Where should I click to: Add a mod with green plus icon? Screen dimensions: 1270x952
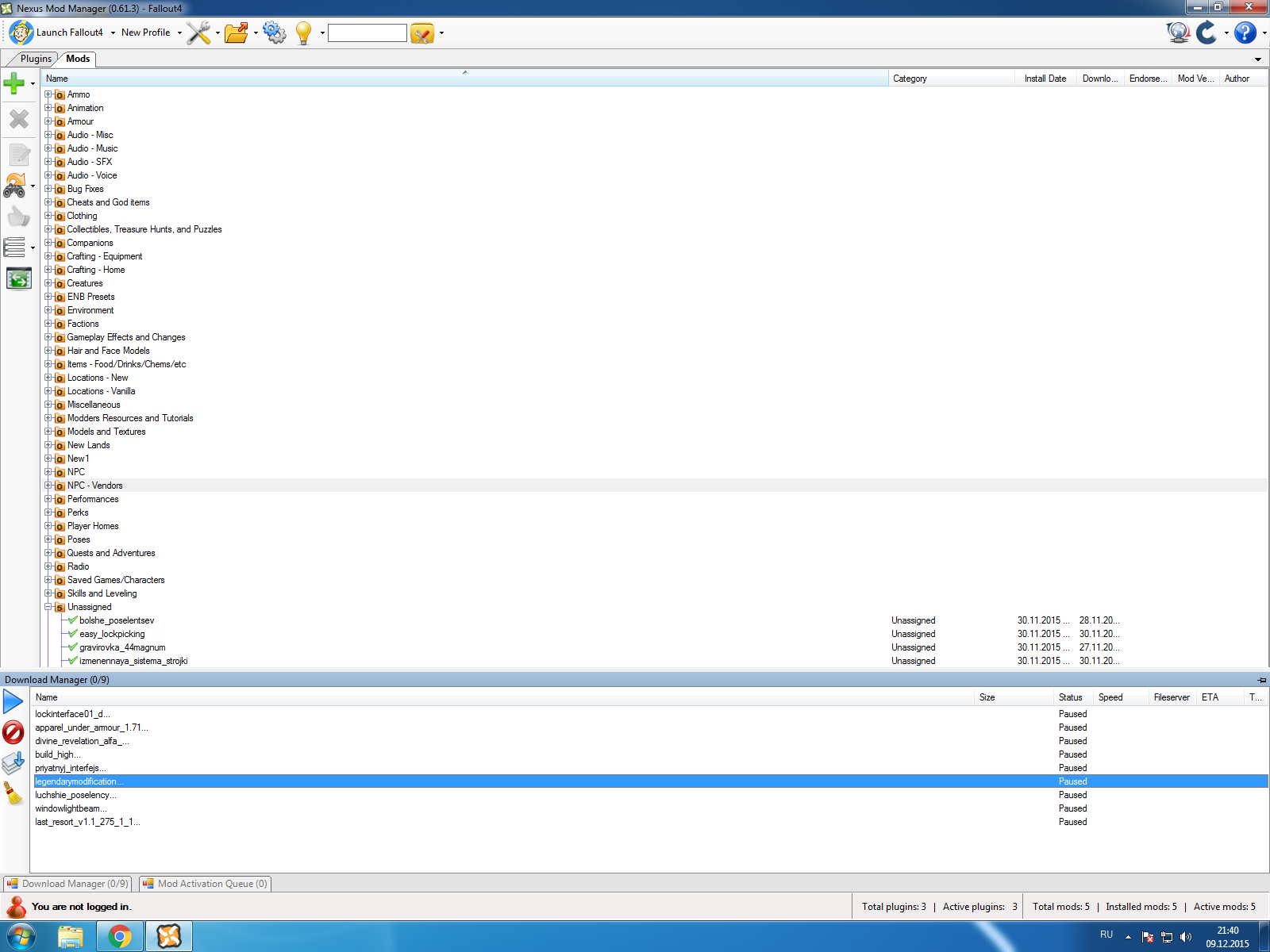14,83
